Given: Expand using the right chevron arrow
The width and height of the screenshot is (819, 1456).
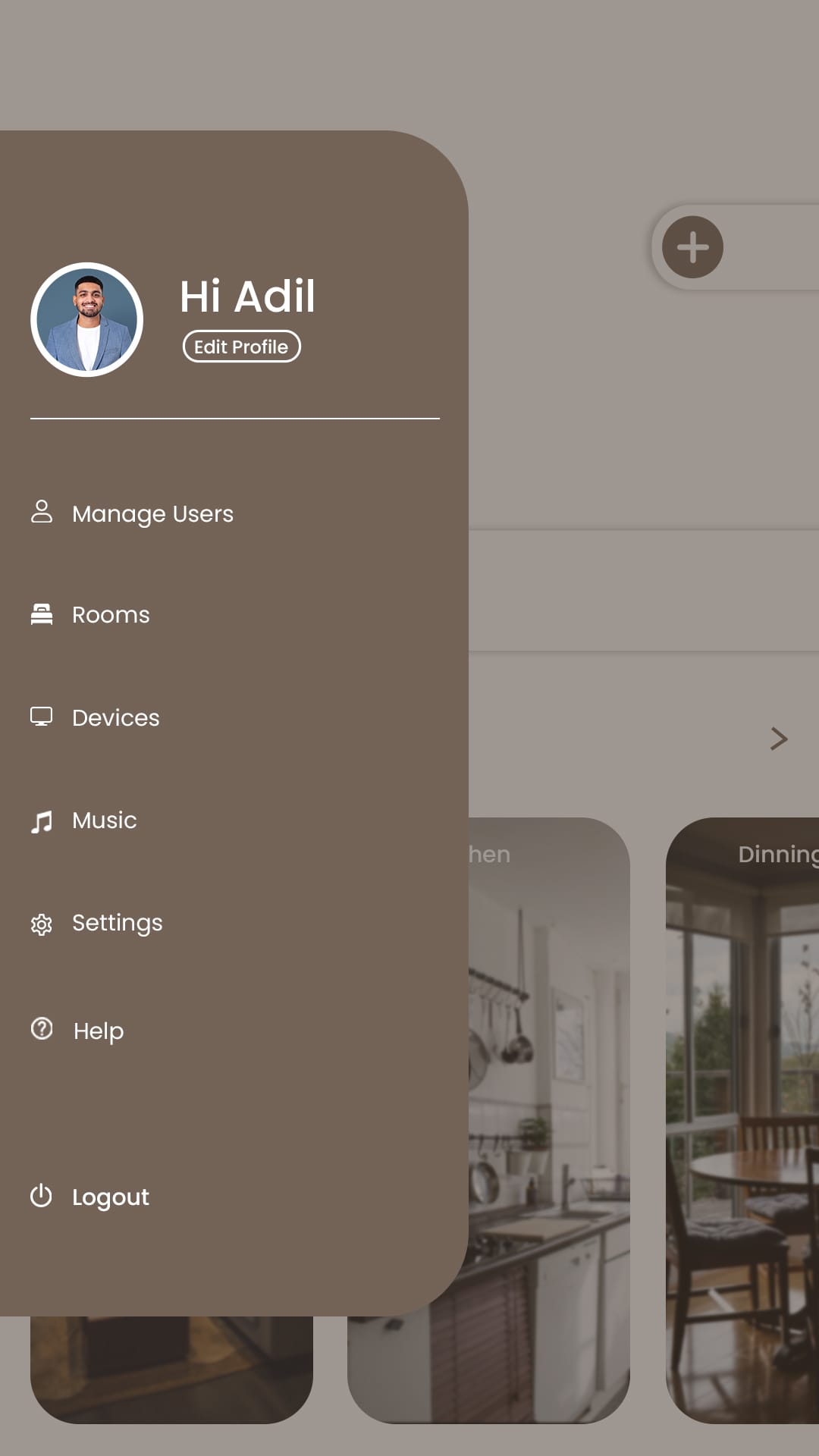Looking at the screenshot, I should 779,739.
